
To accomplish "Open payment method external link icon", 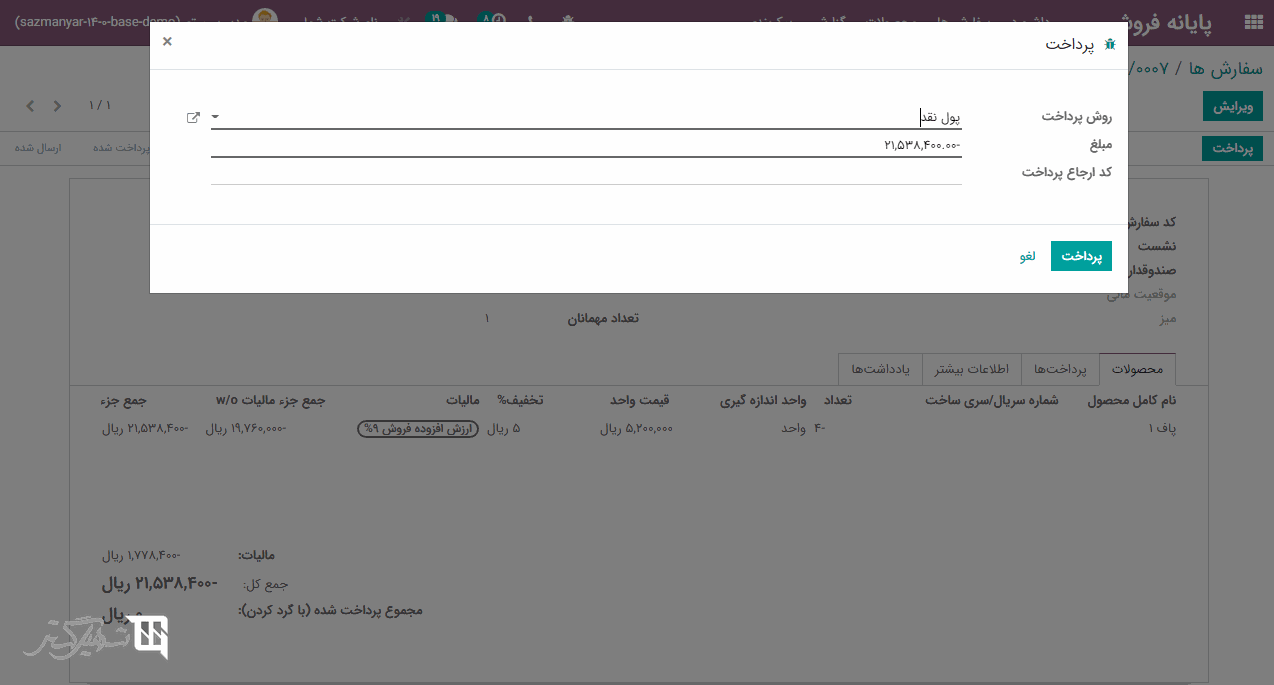I will [x=193, y=117].
